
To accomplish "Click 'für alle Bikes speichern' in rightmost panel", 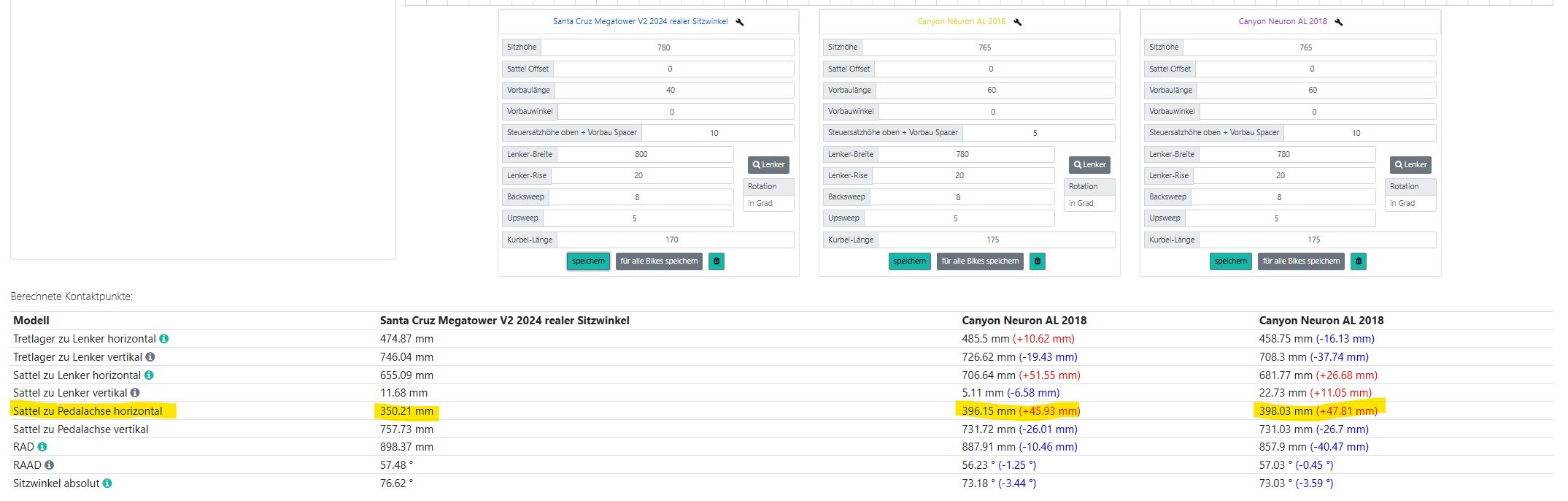I will pyautogui.click(x=1301, y=261).
